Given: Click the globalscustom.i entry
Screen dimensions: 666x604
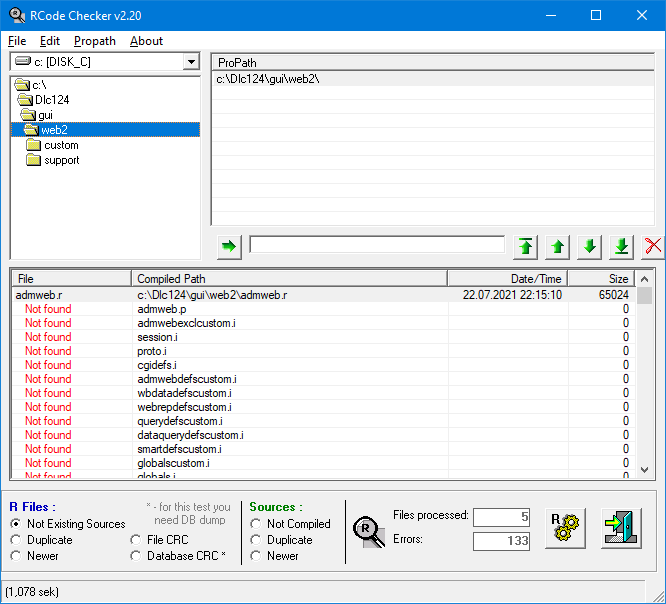Looking at the screenshot, I should pos(173,463).
